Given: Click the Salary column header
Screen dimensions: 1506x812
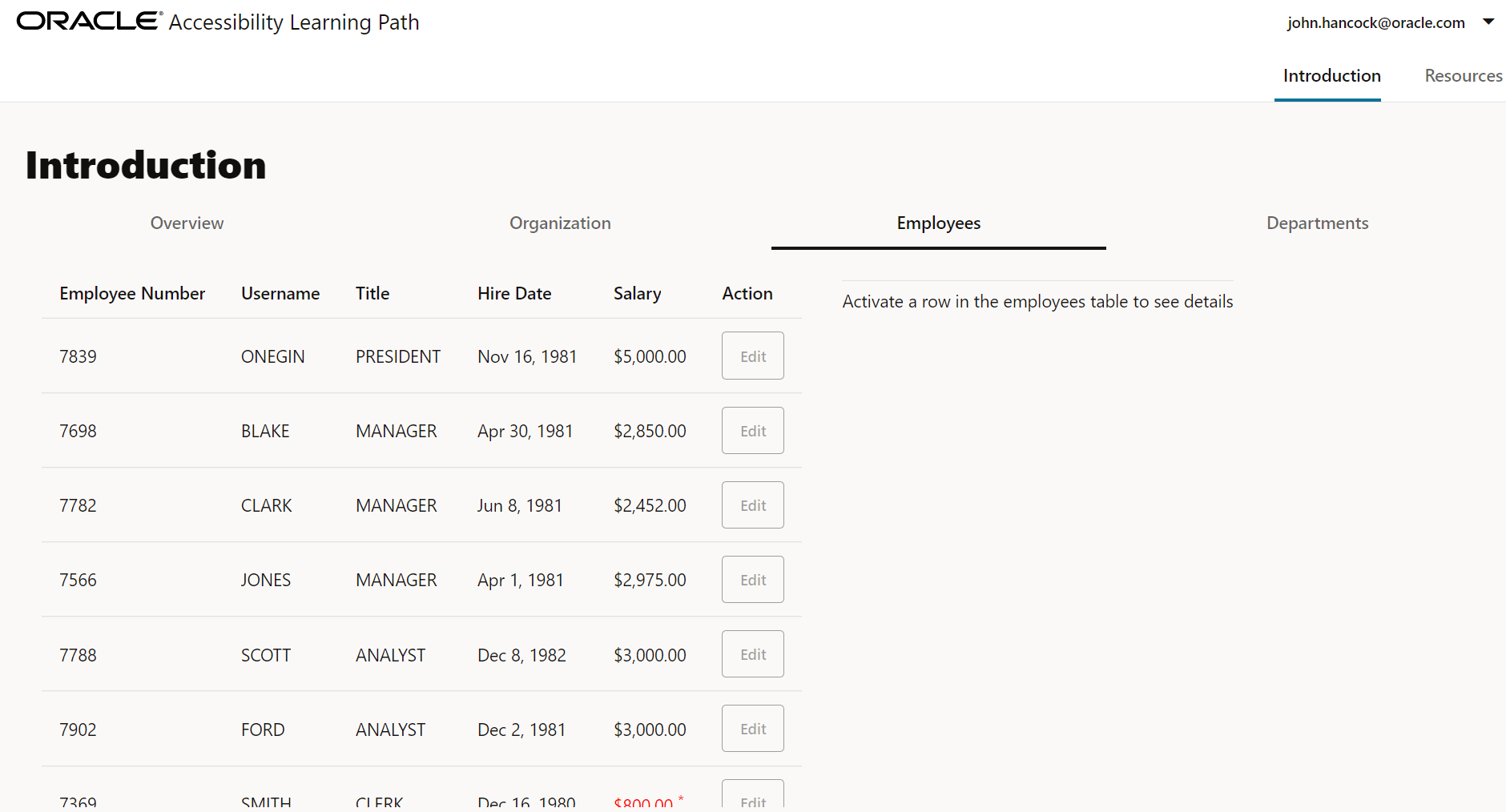Looking at the screenshot, I should (637, 294).
